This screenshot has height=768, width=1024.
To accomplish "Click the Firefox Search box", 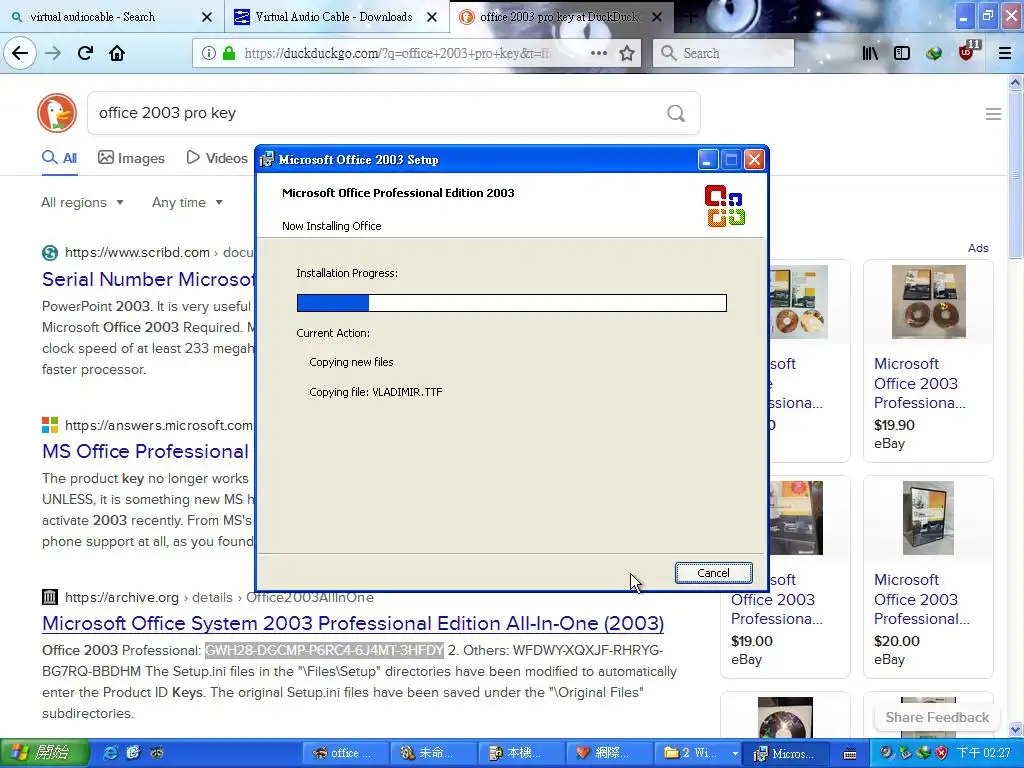I will tap(723, 53).
